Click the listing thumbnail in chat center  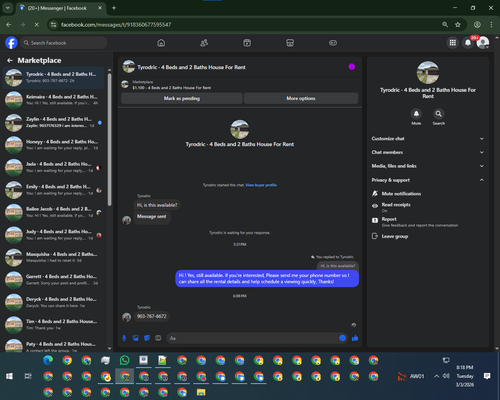click(240, 129)
